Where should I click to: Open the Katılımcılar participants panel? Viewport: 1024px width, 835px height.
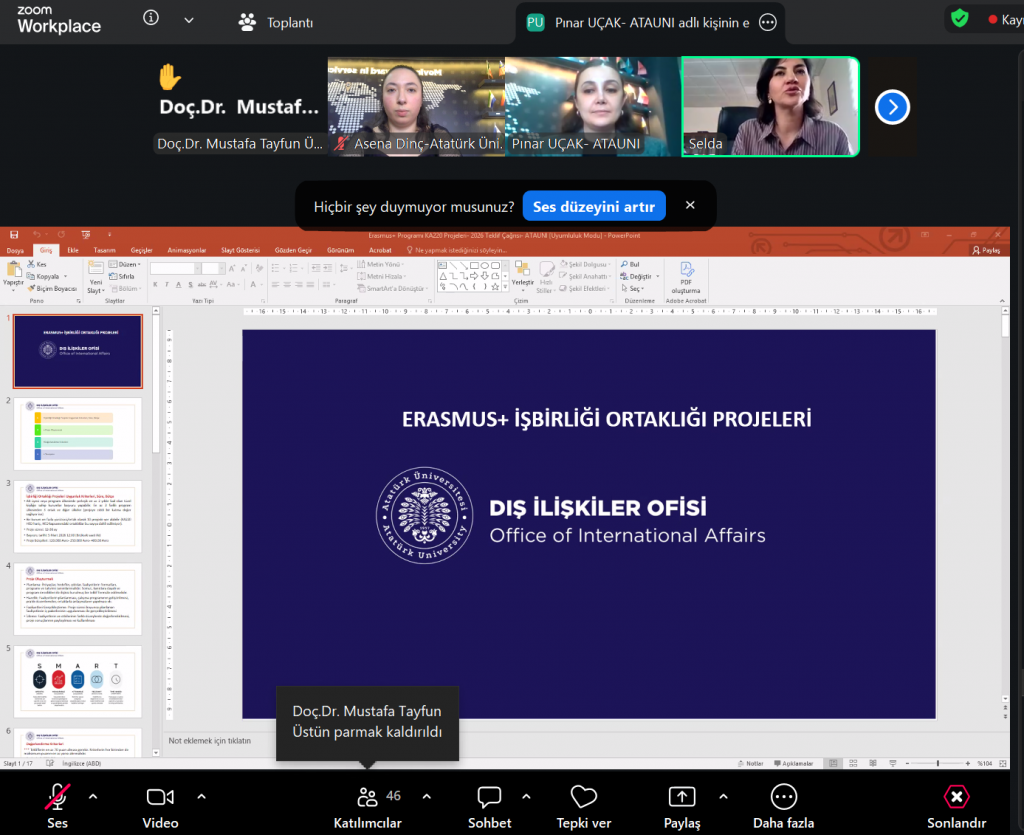[367, 797]
